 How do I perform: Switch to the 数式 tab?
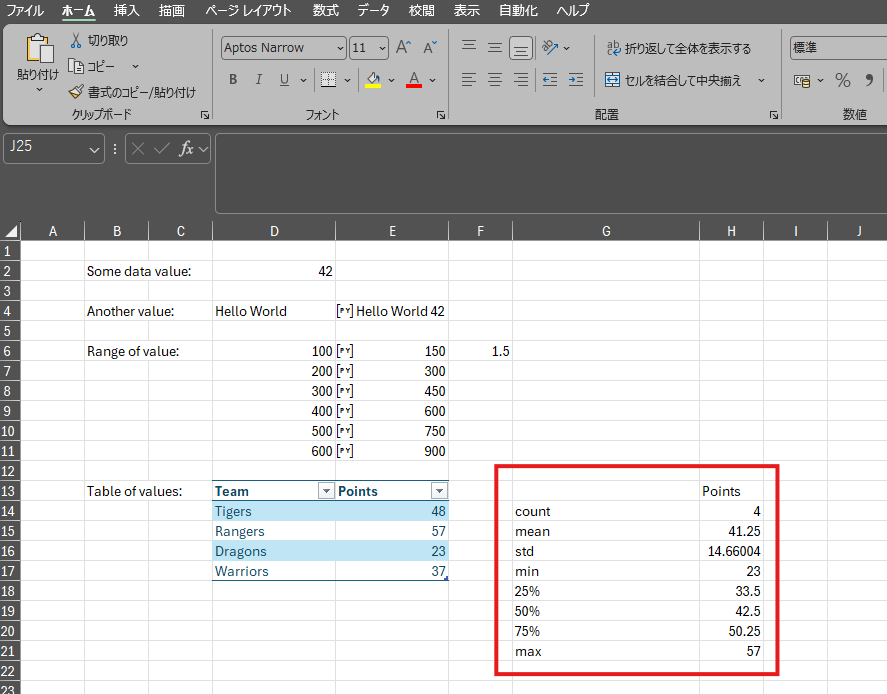326,10
